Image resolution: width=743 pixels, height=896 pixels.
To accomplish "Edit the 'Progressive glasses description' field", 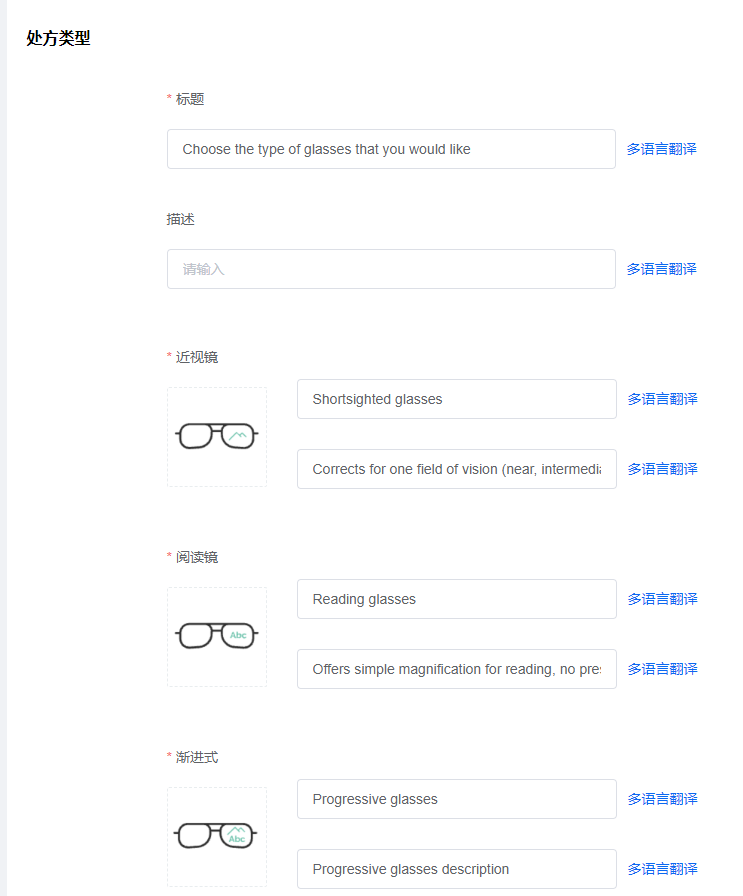I will tap(457, 869).
